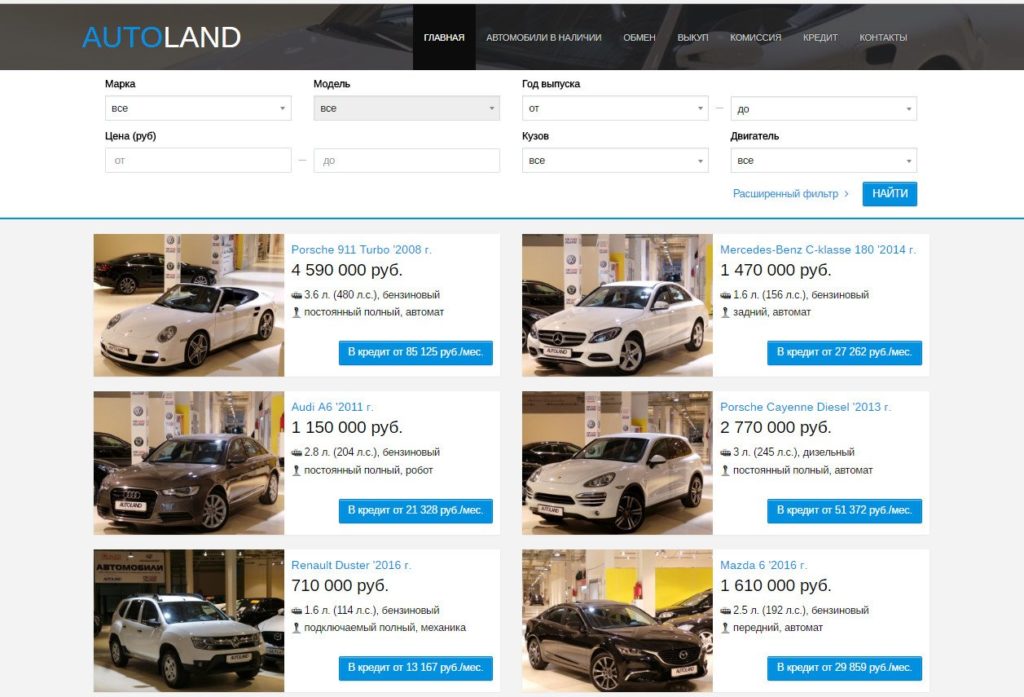Click the gearshift icon in the Audi A6 listing
This screenshot has width=1024, height=697.
(x=296, y=470)
